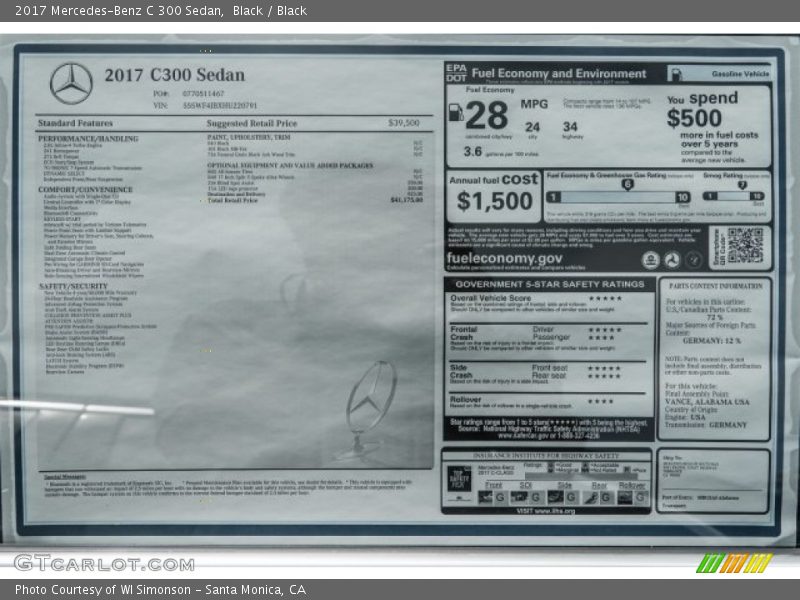The image size is (800, 600).
Task: Open the fueleconomy.gov link
Action: [504, 258]
